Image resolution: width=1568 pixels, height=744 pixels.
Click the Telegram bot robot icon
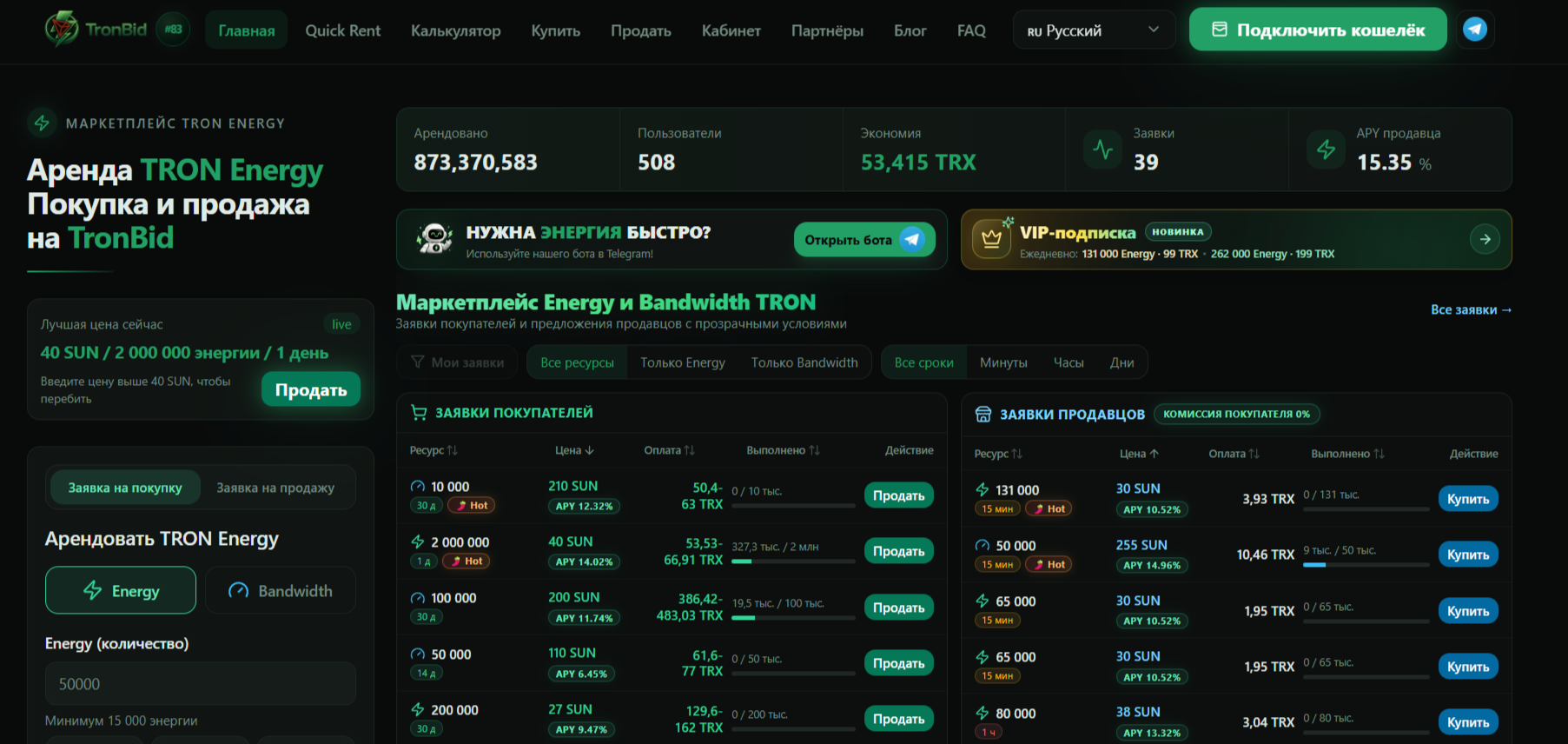pyautogui.click(x=434, y=238)
